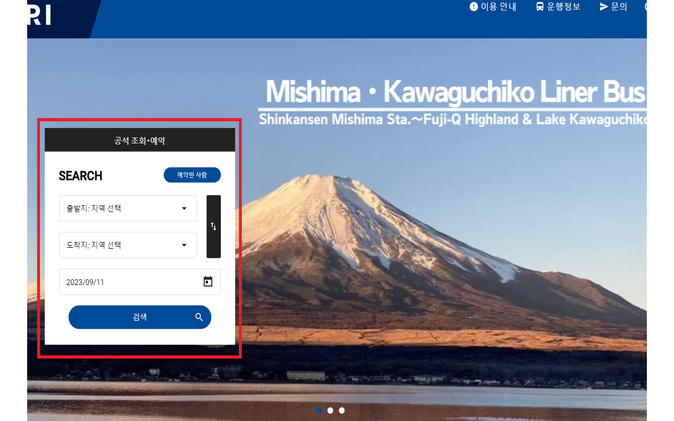The width and height of the screenshot is (674, 421).
Task: Click the exclamation icon beside 이용 안내
Action: 474,7
